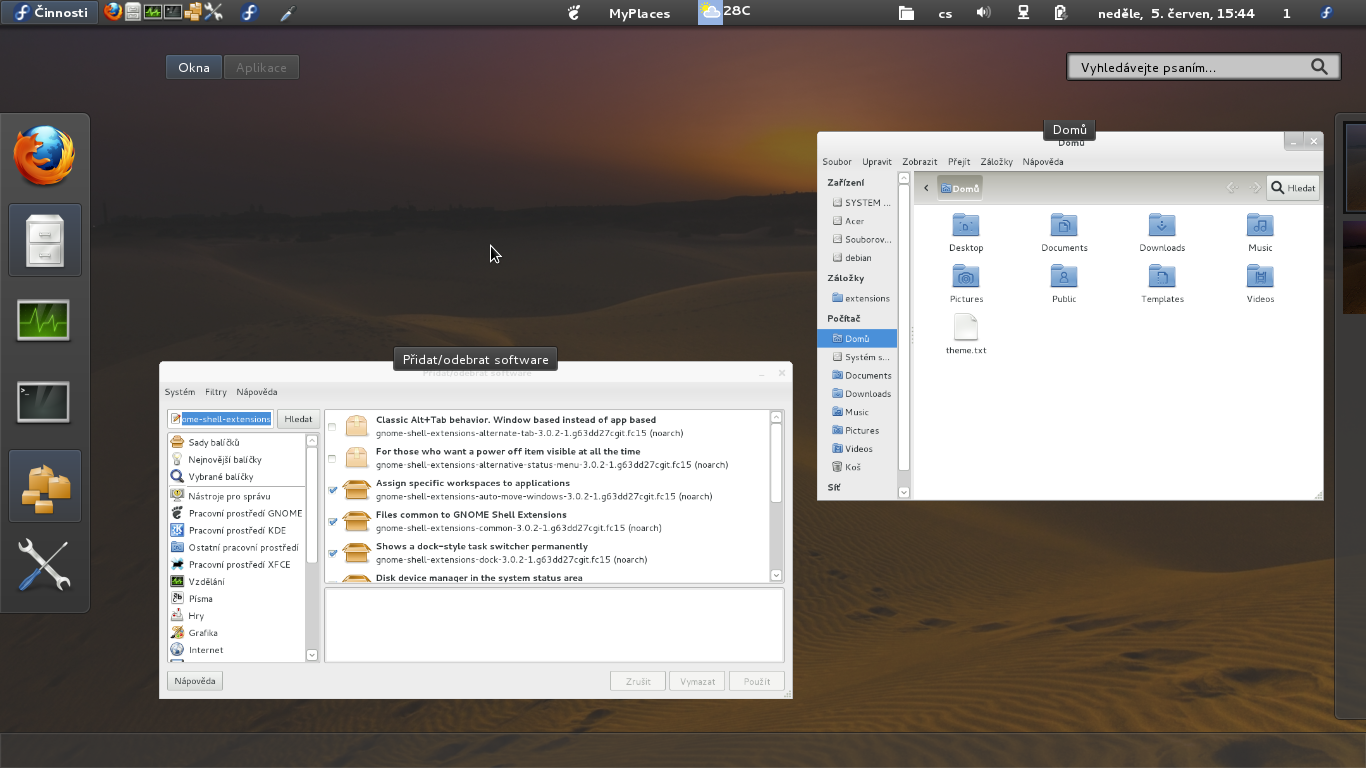The width and height of the screenshot is (1366, 768).
Task: Switch to the Aplikace tab
Action: pos(261,68)
